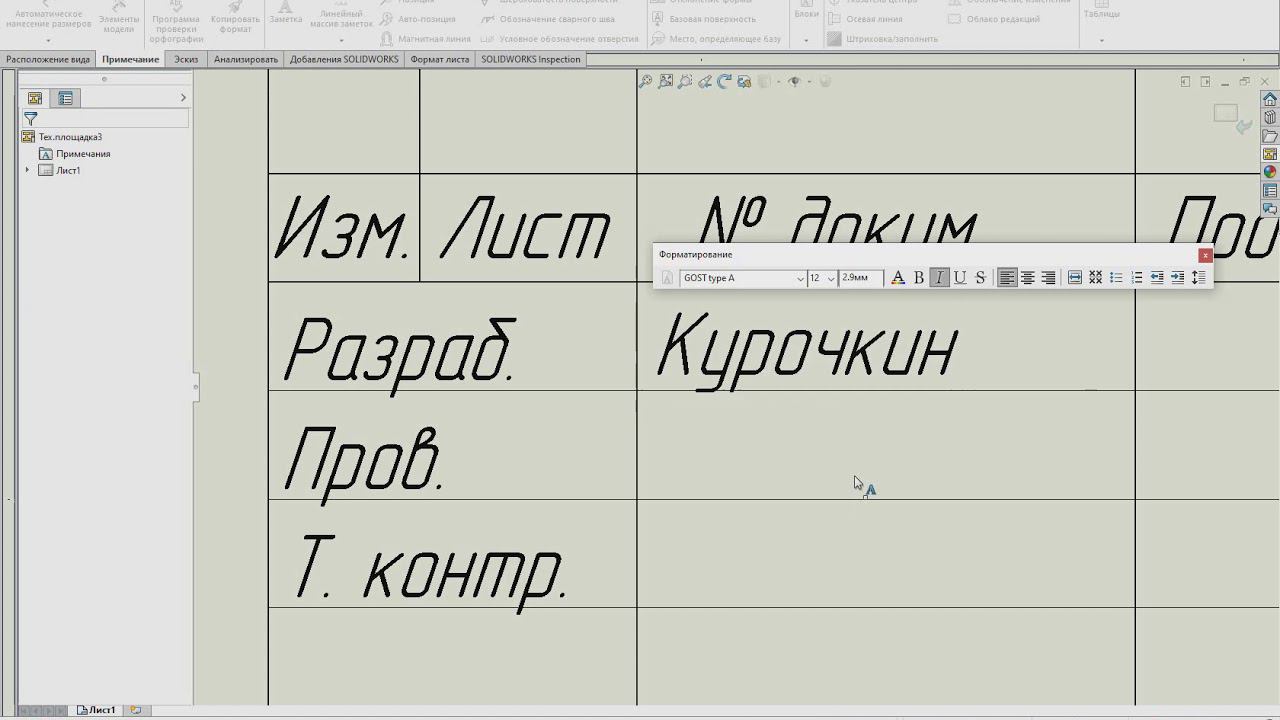The height and width of the screenshot is (720, 1280).
Task: Center align the text
Action: (1027, 278)
